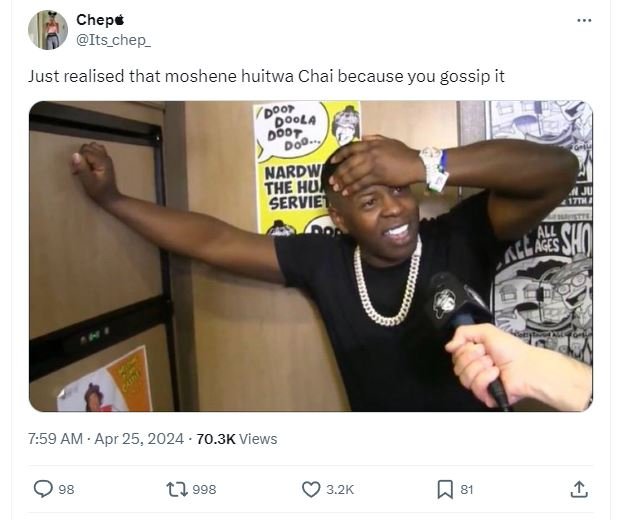Click the 98 replies count
This screenshot has width=618, height=520.
pyautogui.click(x=66, y=490)
